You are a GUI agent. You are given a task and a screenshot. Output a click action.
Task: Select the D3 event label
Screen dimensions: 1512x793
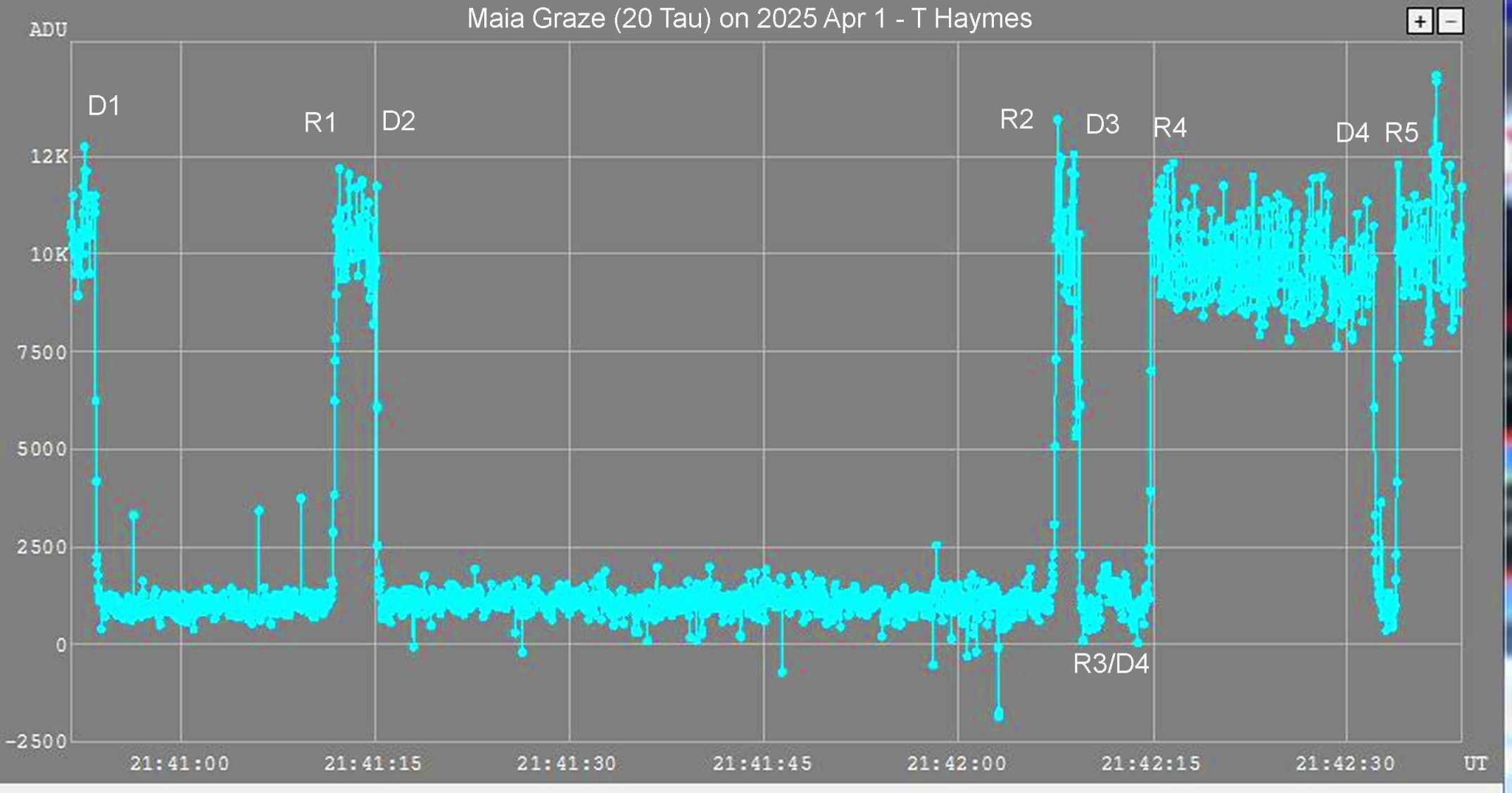(1102, 125)
